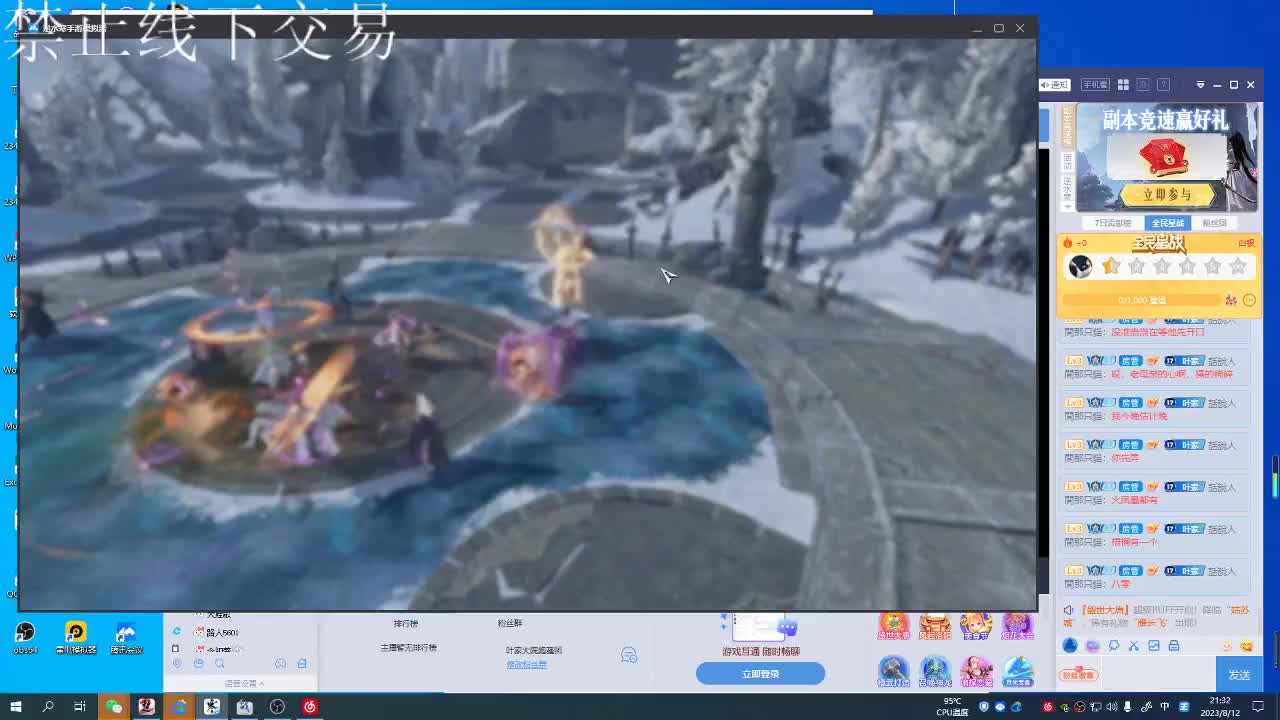Screen dimensions: 1280x720
Task: Toggle the 通知 notification sound button
Action: tap(1055, 85)
